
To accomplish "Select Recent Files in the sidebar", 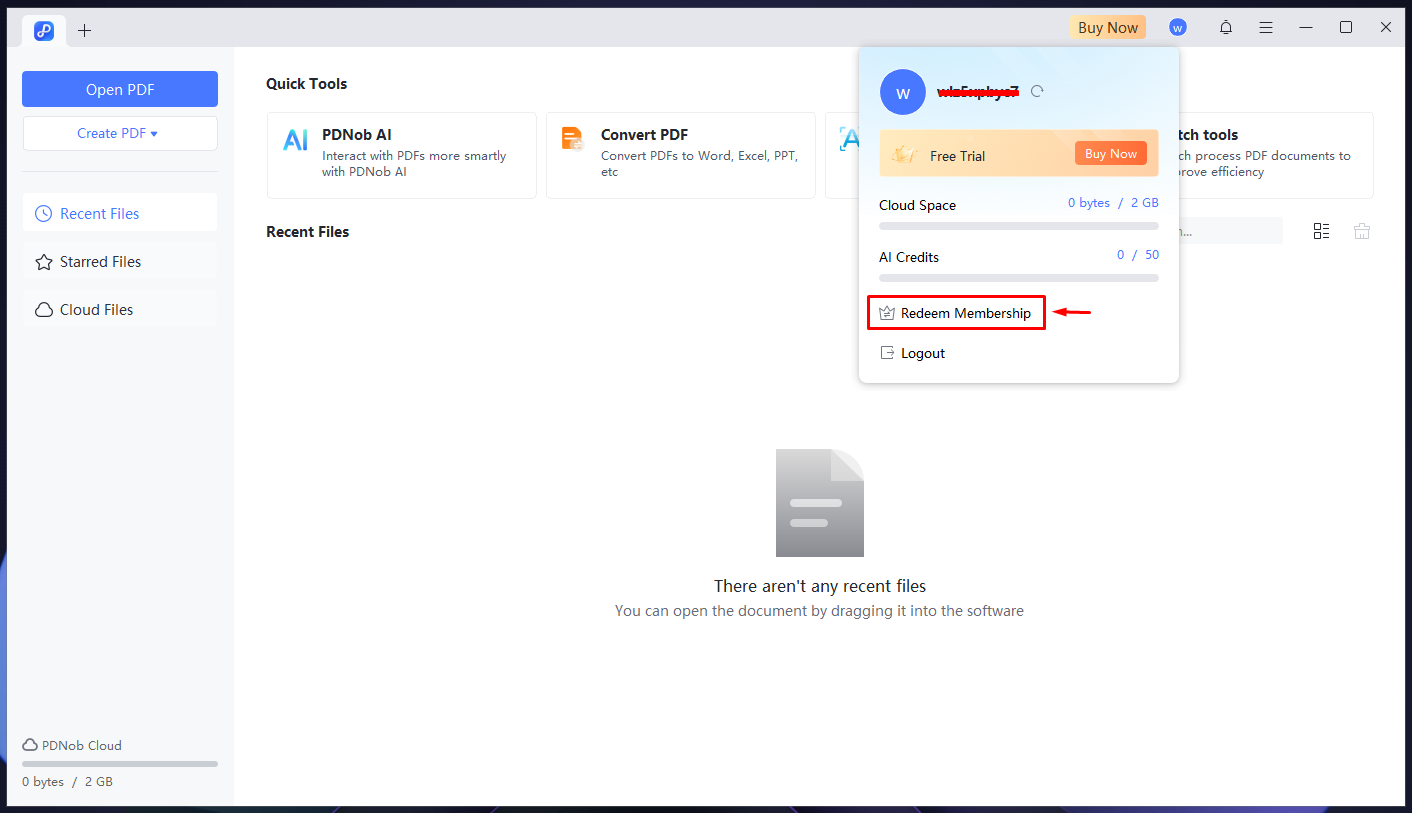I will [x=120, y=213].
